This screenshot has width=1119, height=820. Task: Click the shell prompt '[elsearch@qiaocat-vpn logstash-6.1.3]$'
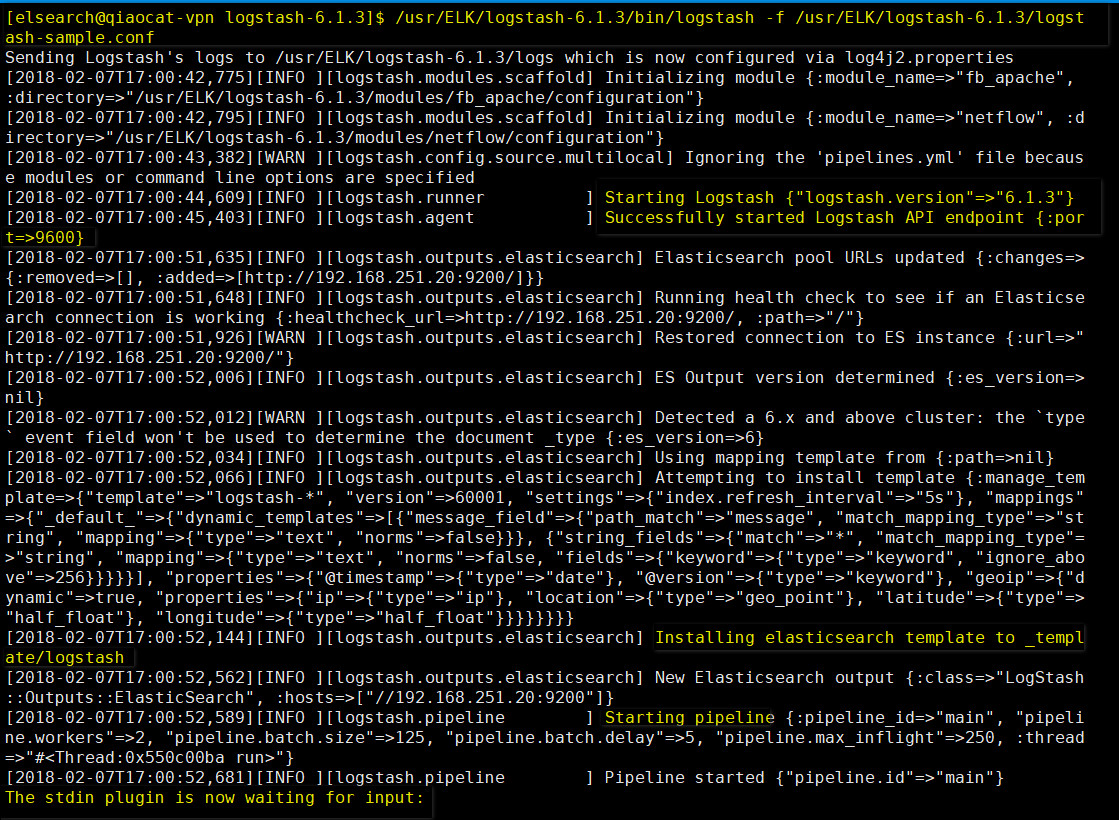click(x=195, y=17)
